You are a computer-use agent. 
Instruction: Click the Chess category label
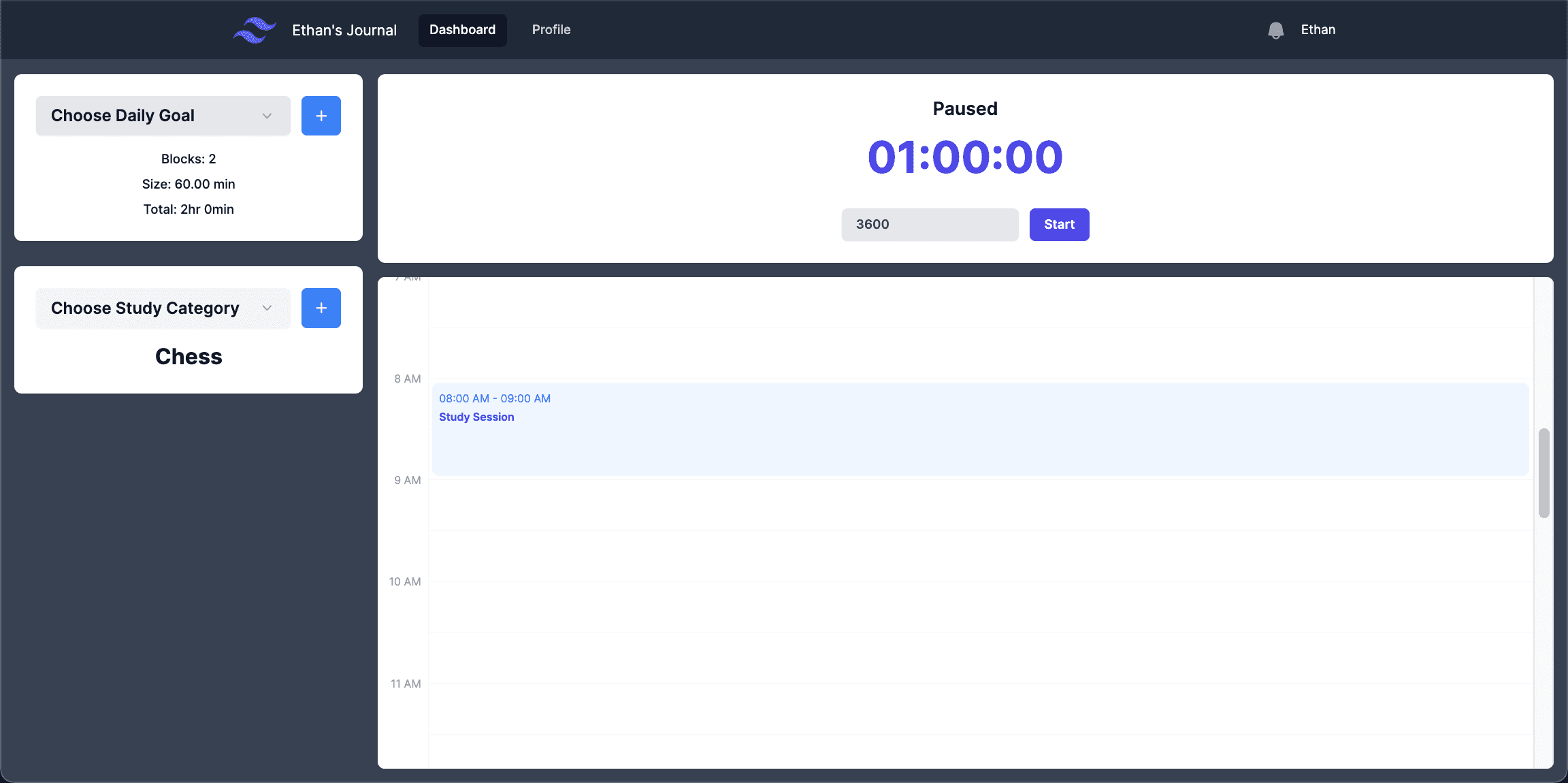[189, 356]
